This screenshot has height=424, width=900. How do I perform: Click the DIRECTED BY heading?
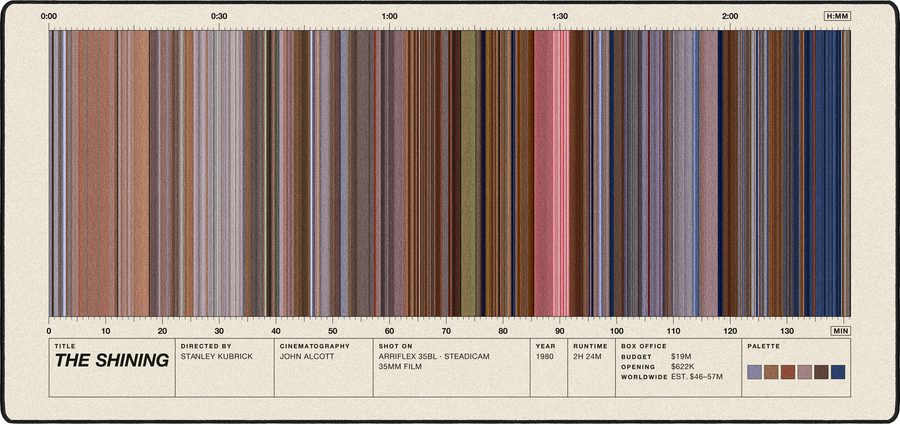[206, 347]
